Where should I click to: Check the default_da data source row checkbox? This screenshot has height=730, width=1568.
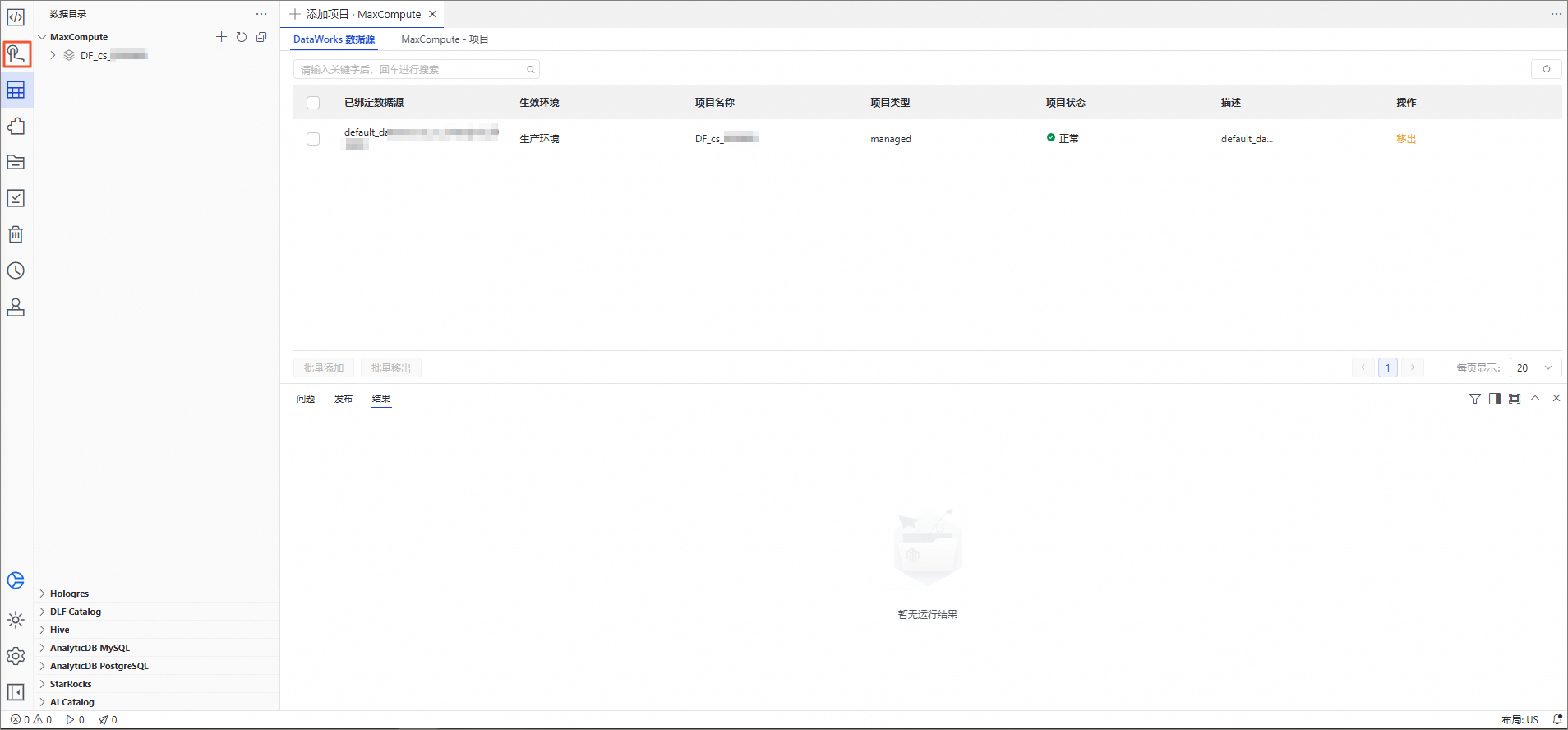point(313,139)
